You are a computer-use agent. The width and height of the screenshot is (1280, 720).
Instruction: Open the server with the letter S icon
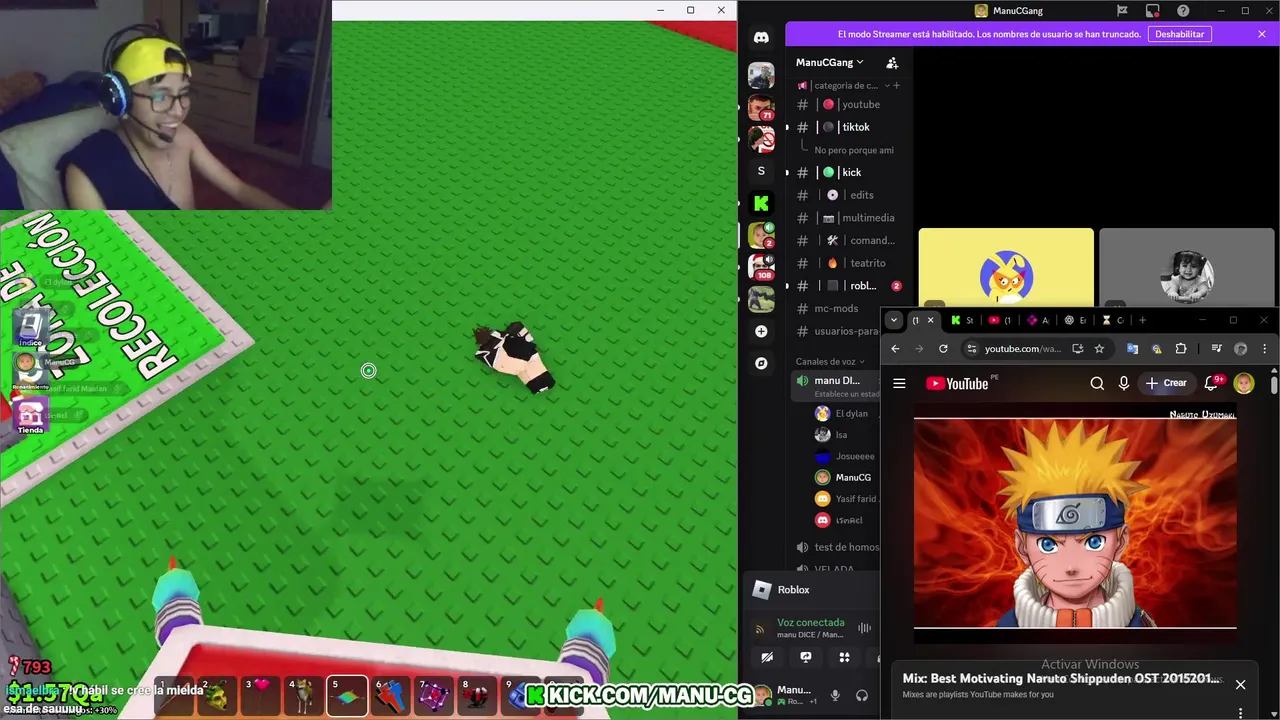(x=761, y=171)
